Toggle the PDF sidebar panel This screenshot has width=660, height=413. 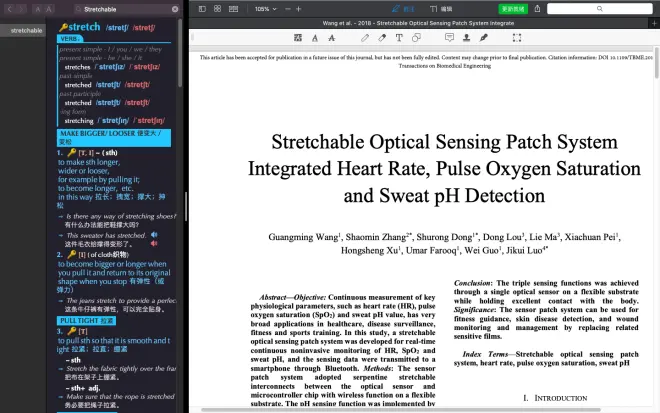pyautogui.click(x=202, y=9)
